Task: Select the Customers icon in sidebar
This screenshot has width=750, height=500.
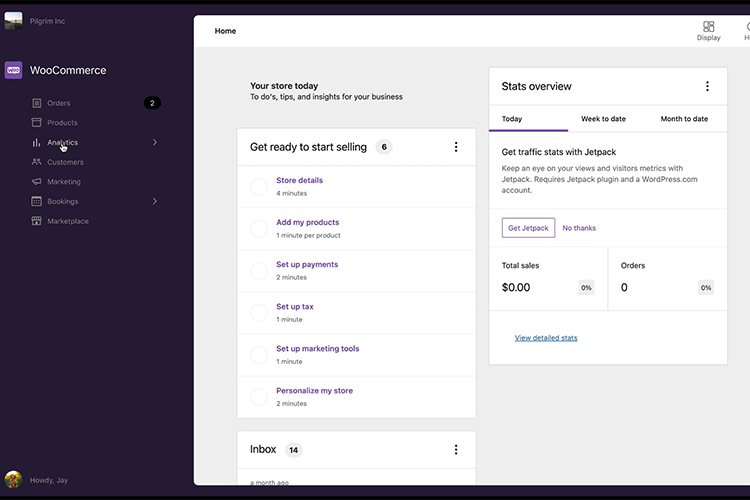Action: (37, 162)
